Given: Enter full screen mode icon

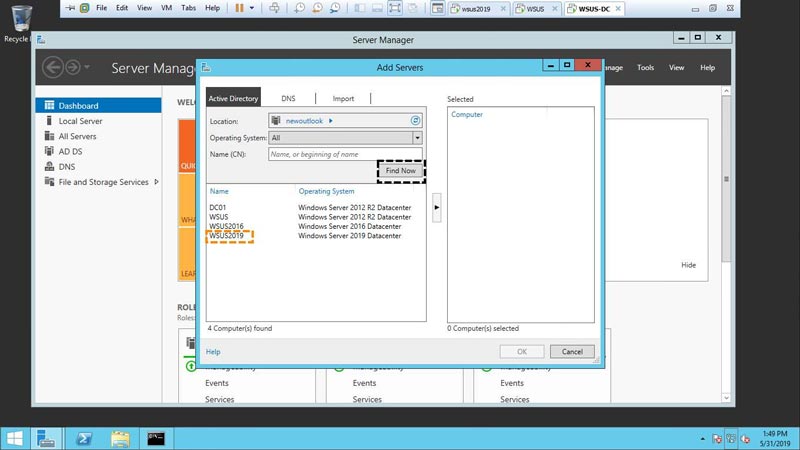Looking at the screenshot, I should (x=395, y=8).
